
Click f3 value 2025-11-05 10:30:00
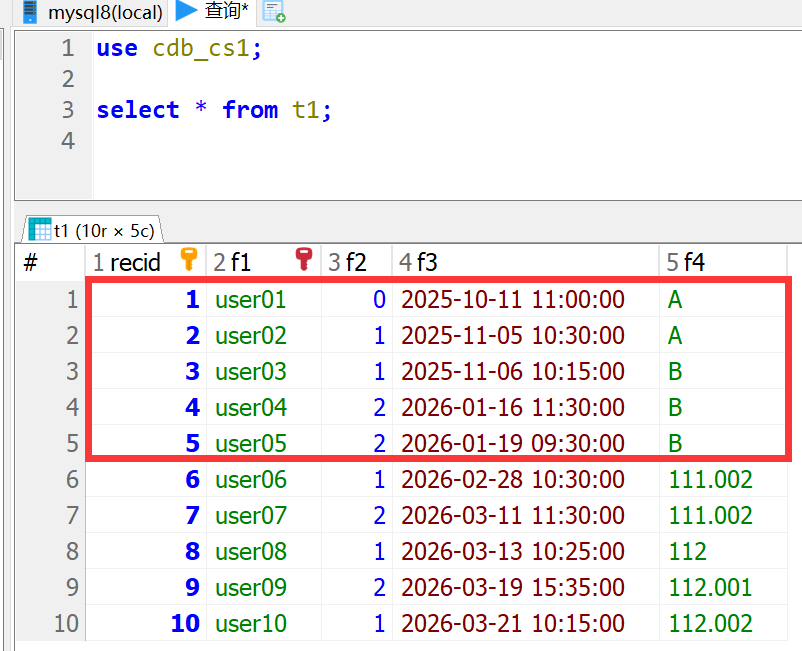click(x=513, y=335)
